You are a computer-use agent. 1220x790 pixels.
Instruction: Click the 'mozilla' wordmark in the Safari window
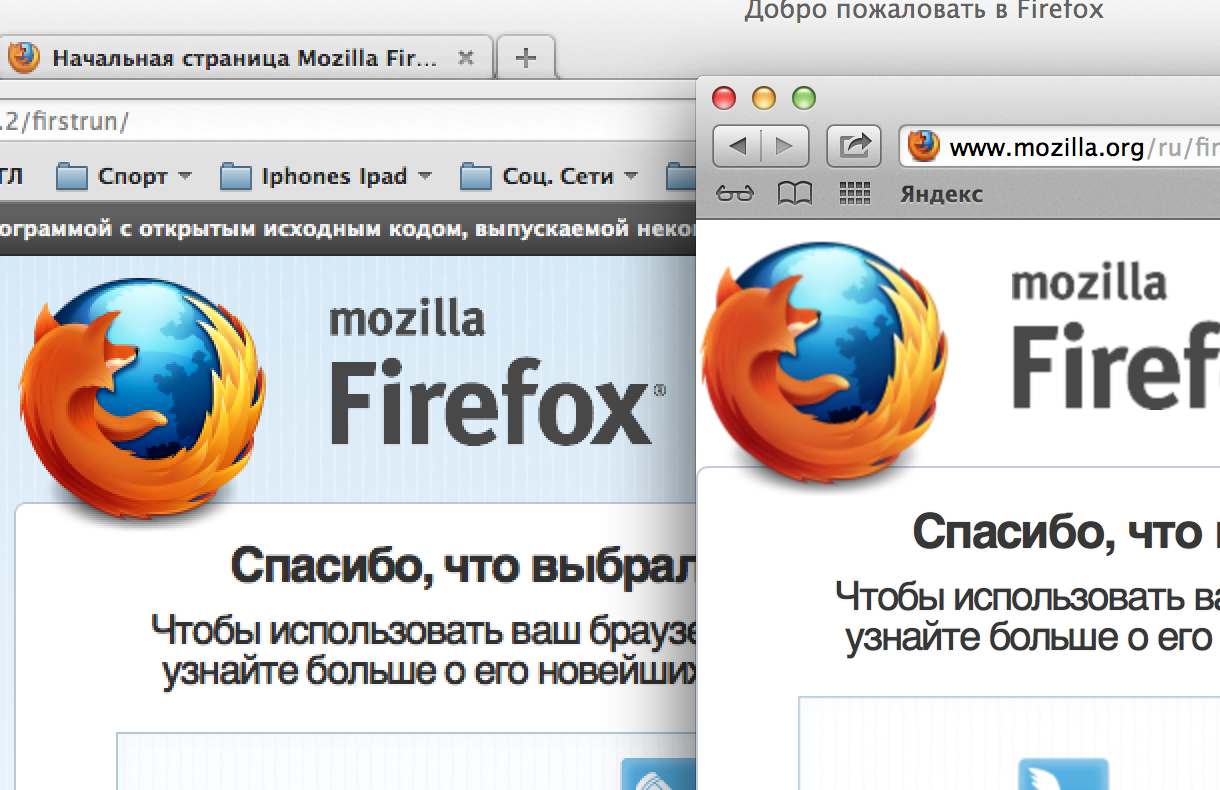click(1088, 283)
